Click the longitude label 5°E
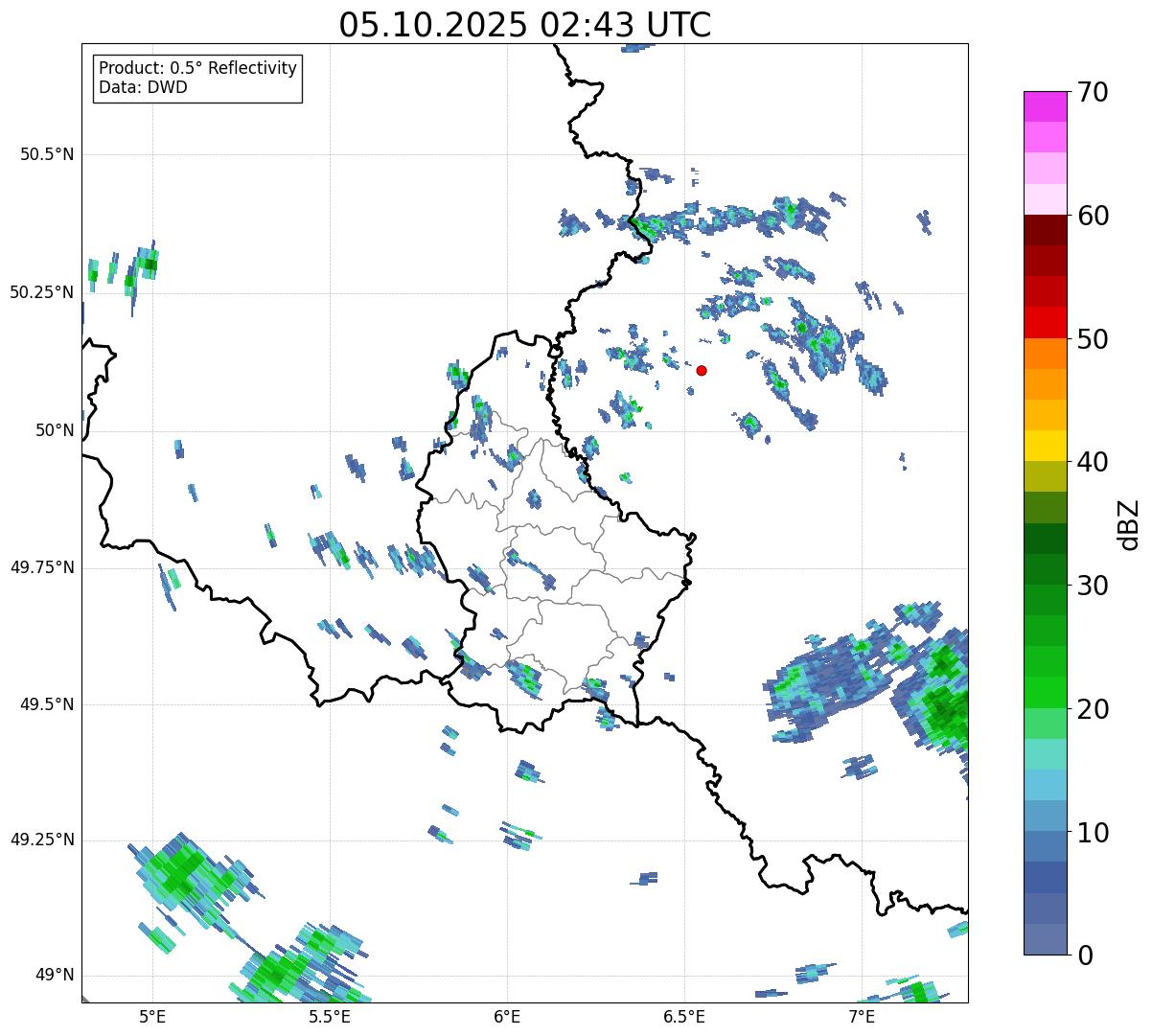This screenshot has width=1152, height=1036. [152, 1016]
